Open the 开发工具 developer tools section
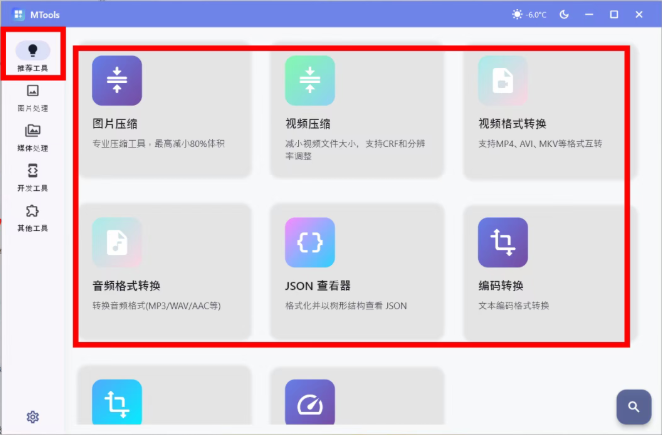This screenshot has height=435, width=662. coord(32,177)
